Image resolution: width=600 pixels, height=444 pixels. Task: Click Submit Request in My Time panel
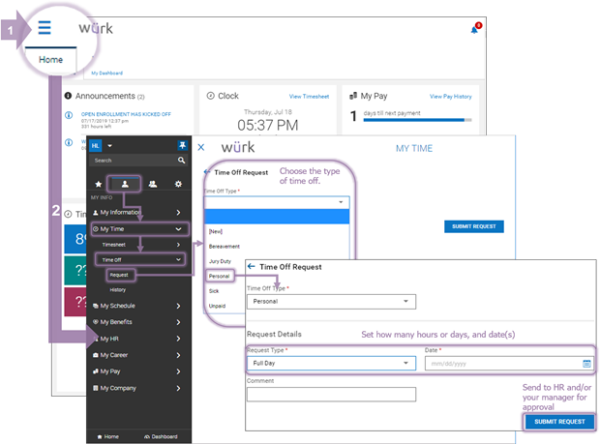coord(474,227)
